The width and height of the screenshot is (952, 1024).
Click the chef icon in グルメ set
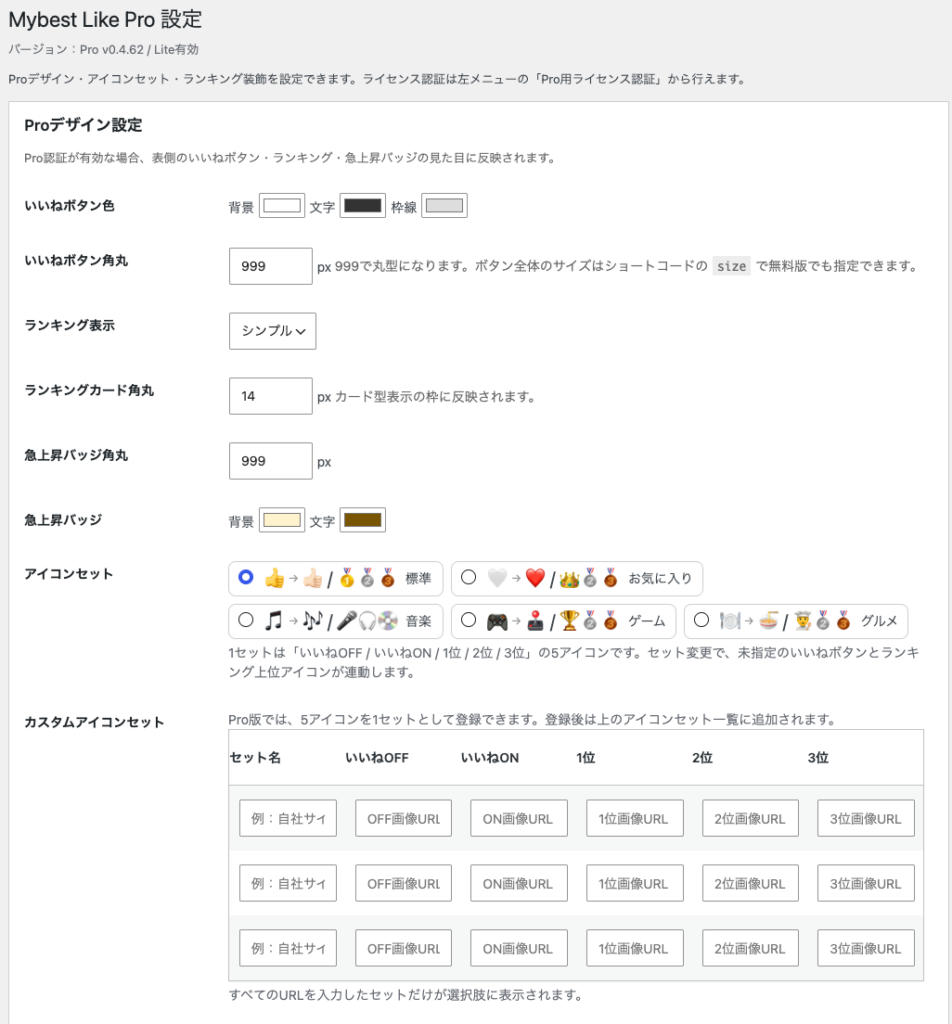click(802, 621)
